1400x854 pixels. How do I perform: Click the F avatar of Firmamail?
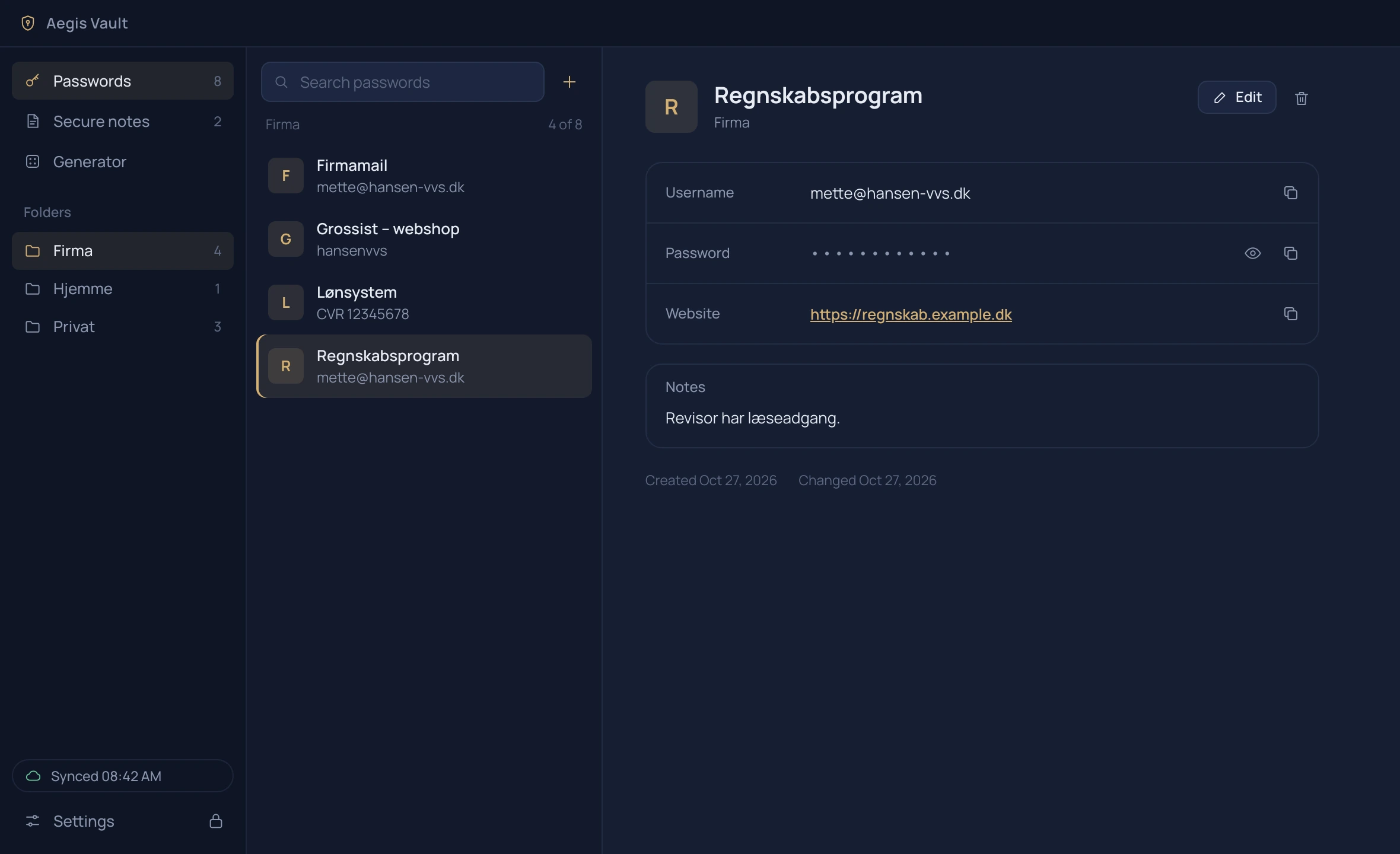point(286,176)
